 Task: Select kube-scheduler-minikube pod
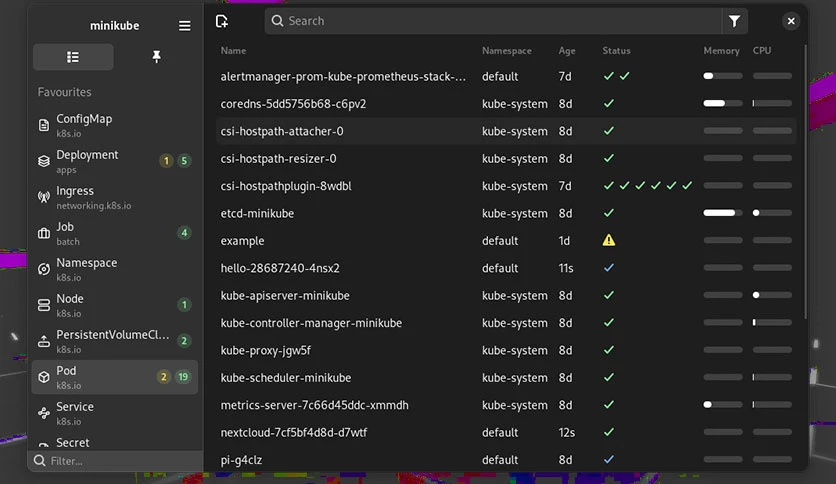click(506, 377)
